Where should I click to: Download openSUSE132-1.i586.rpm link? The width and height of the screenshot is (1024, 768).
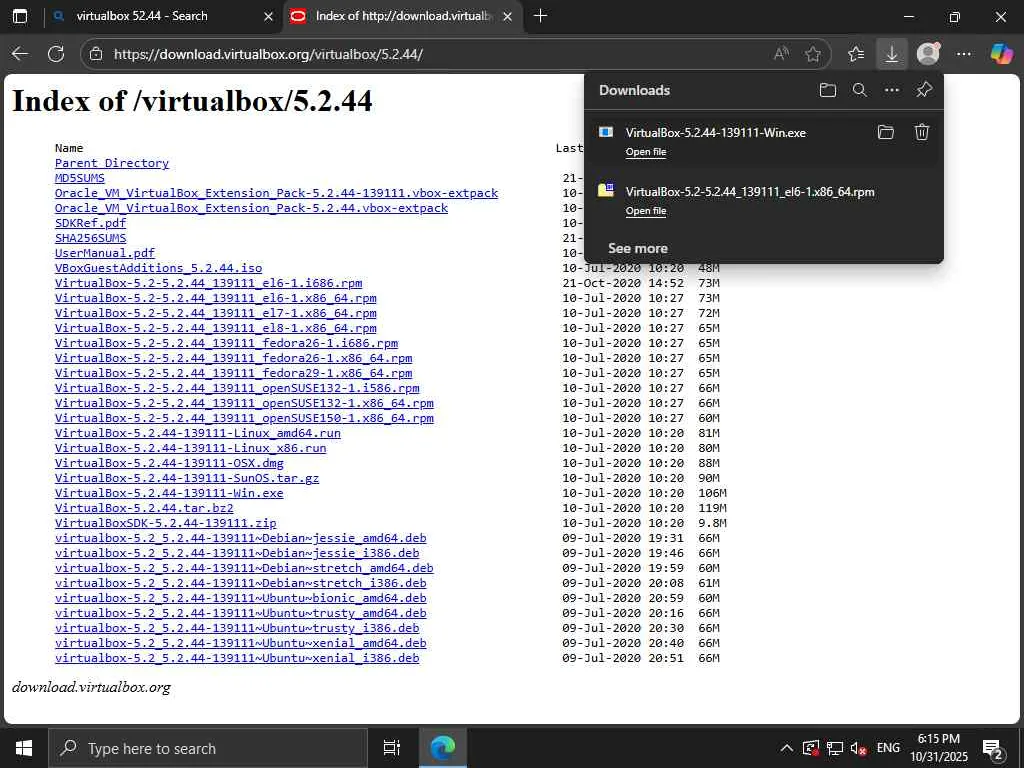[237, 389]
